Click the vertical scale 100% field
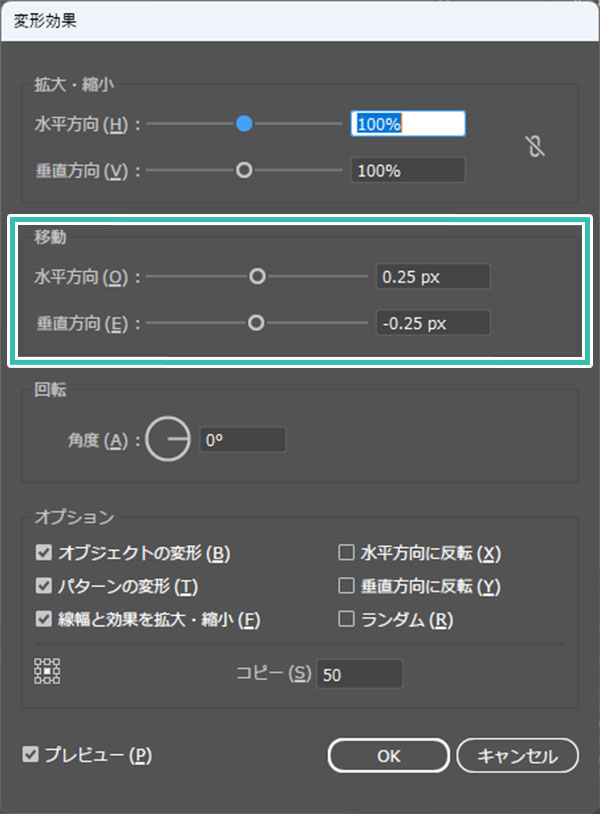 (408, 170)
